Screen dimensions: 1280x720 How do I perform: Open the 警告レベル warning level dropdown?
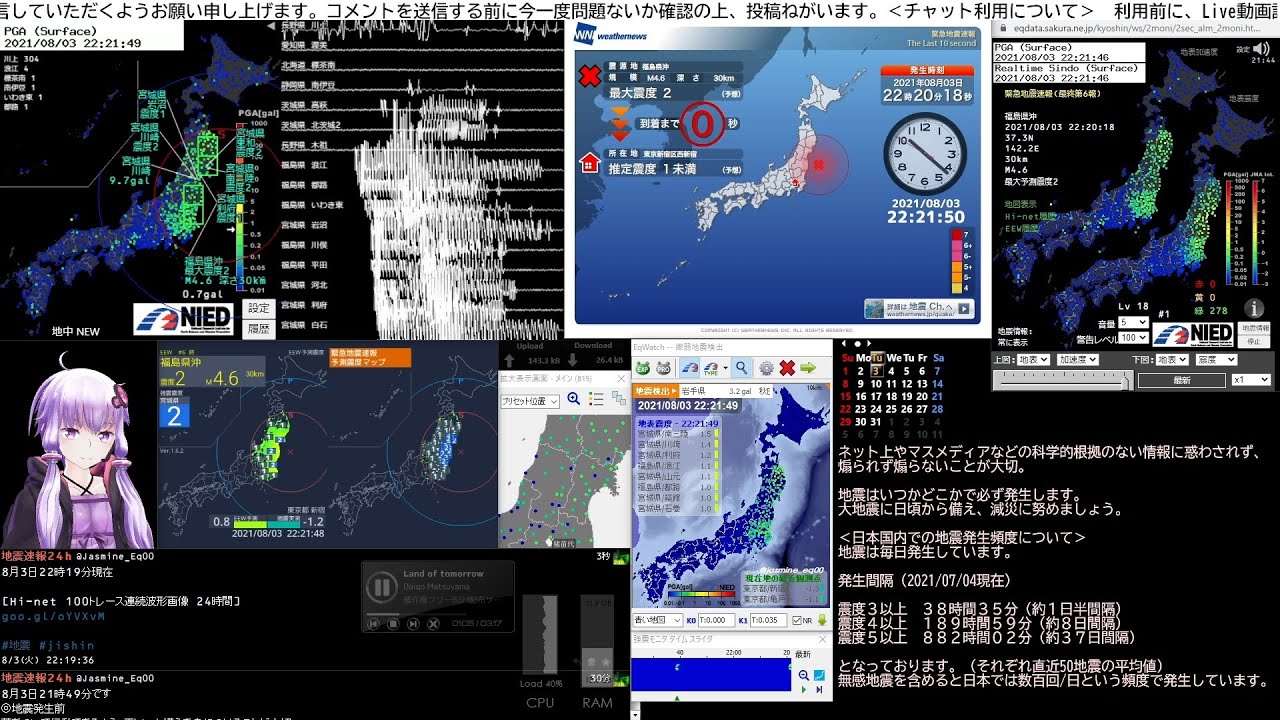[1133, 338]
